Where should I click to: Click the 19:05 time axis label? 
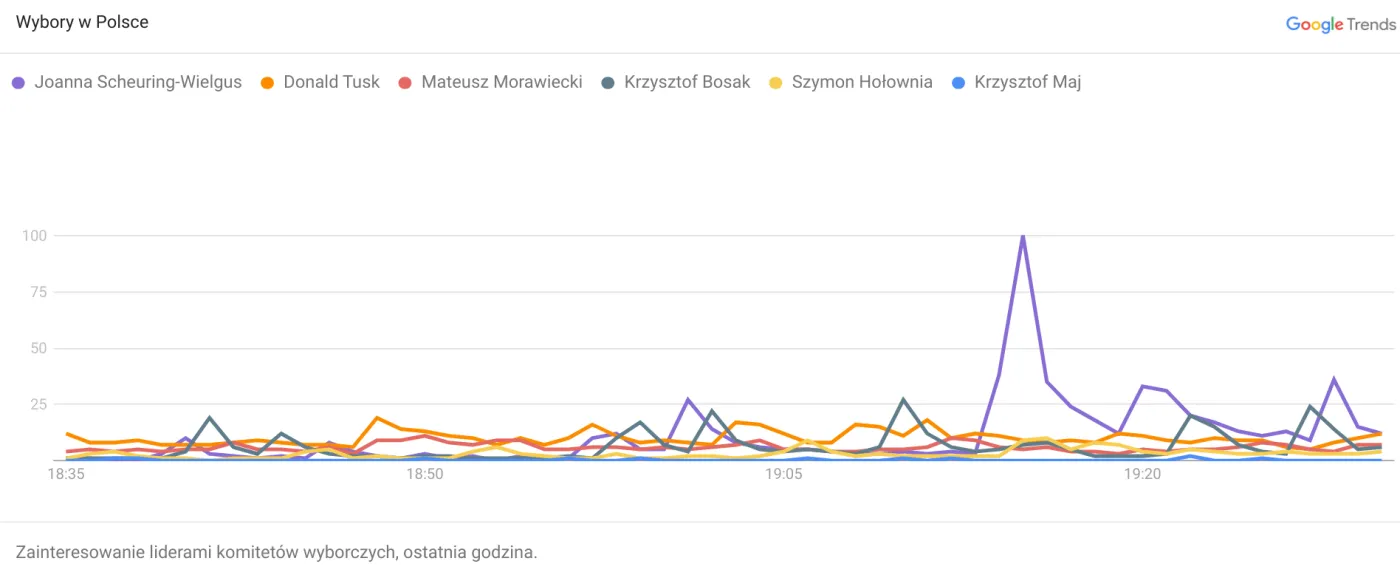pyautogui.click(x=784, y=475)
